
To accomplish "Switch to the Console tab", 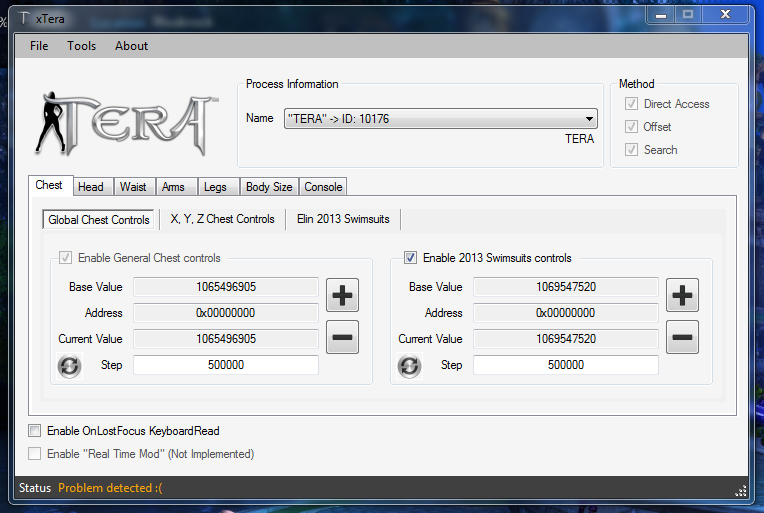I will point(323,187).
